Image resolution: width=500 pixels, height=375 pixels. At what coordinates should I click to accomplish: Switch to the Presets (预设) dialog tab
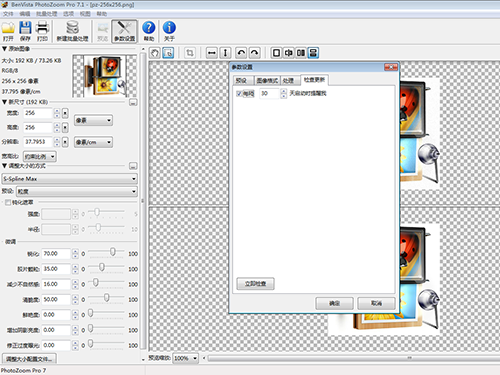click(x=243, y=80)
